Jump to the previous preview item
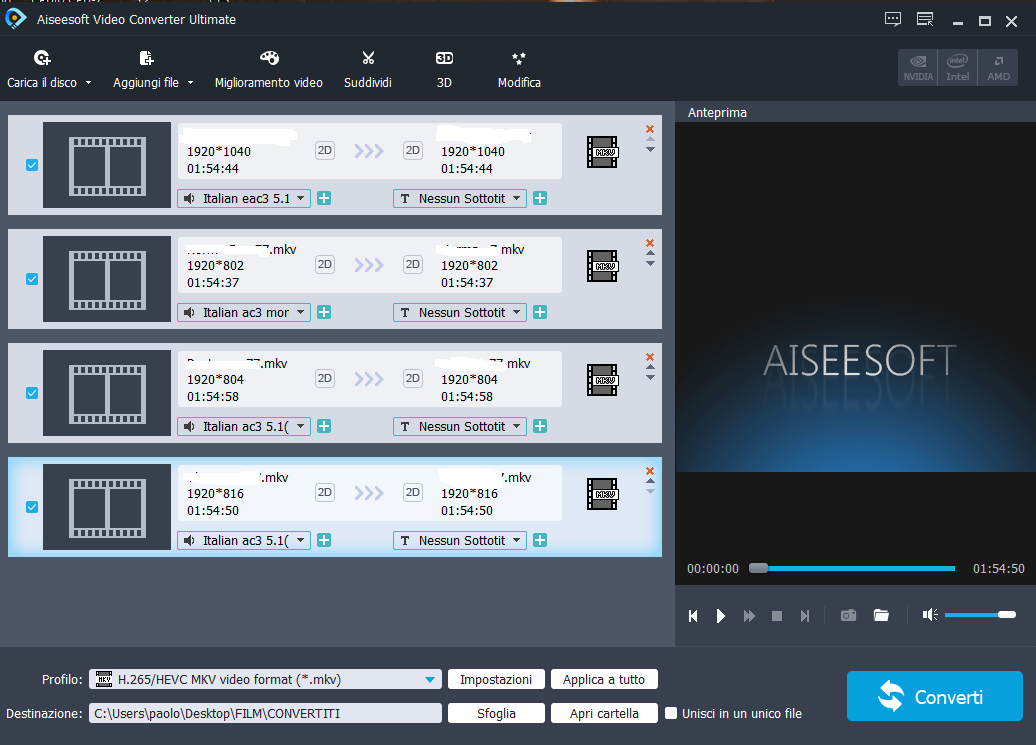1036x745 pixels. [x=693, y=616]
